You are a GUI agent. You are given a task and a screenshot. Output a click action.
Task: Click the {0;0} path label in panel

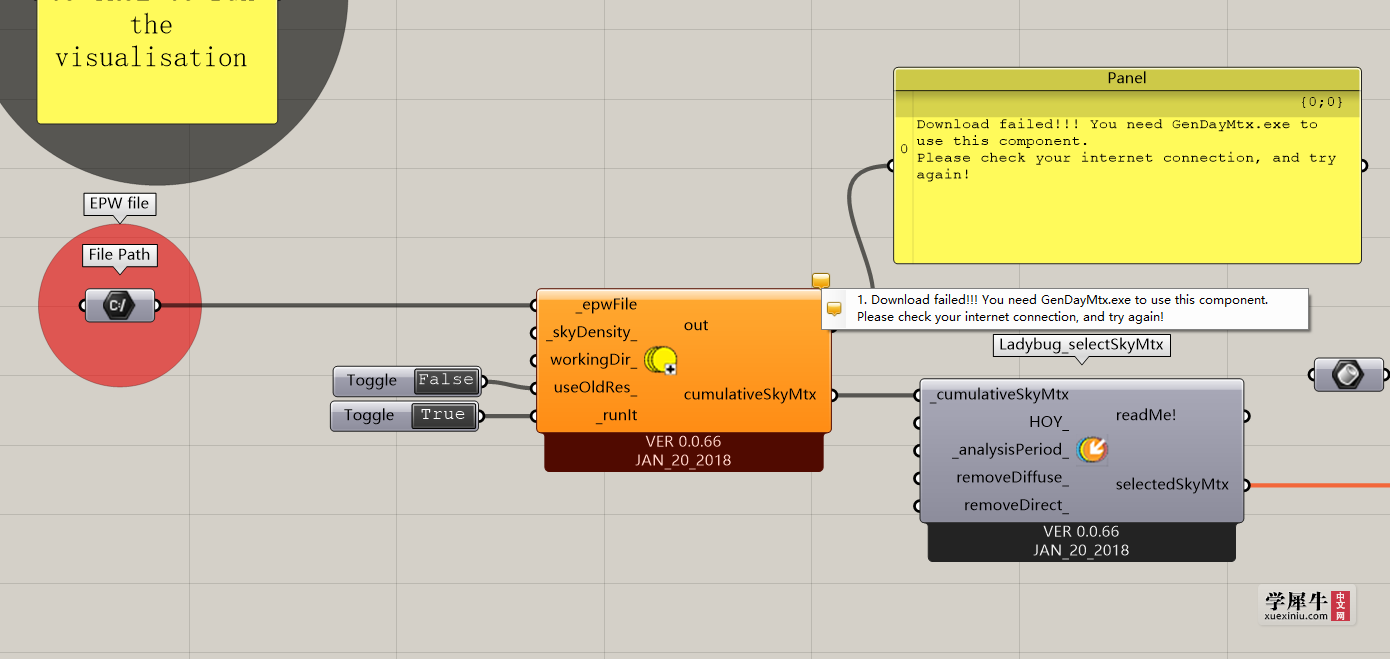click(1321, 102)
